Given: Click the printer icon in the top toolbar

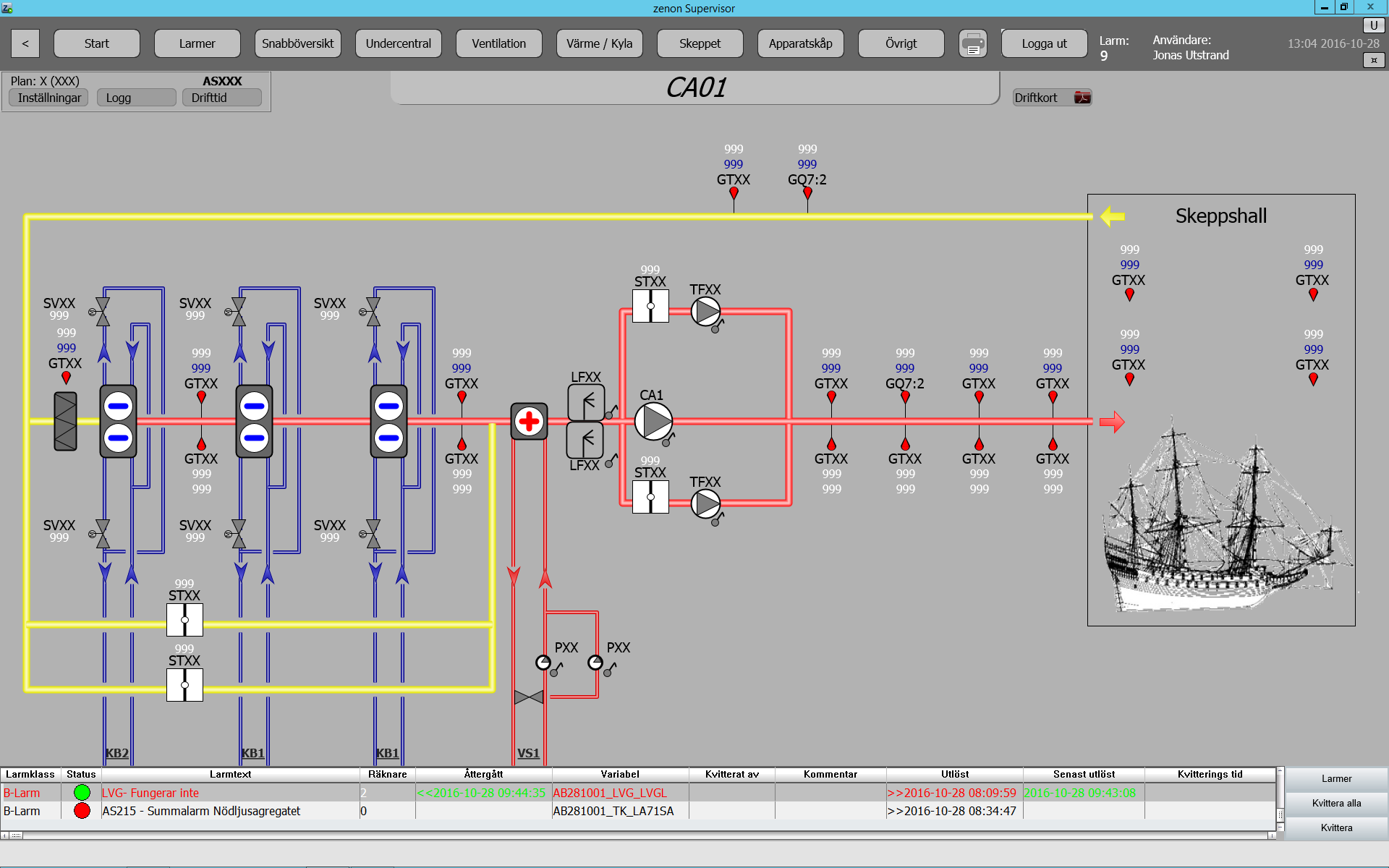Looking at the screenshot, I should [x=972, y=43].
